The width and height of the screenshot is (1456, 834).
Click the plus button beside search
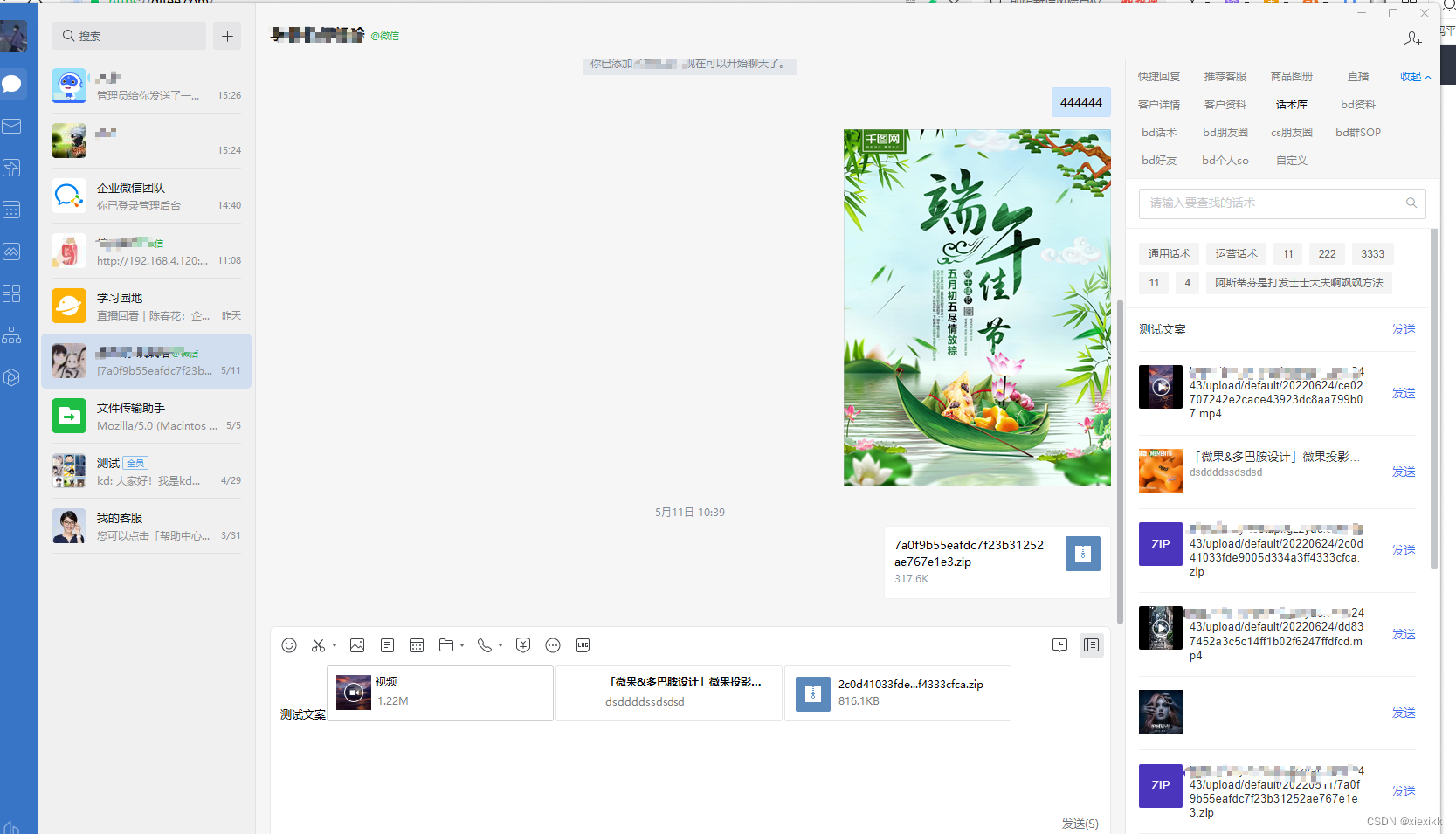tap(227, 36)
